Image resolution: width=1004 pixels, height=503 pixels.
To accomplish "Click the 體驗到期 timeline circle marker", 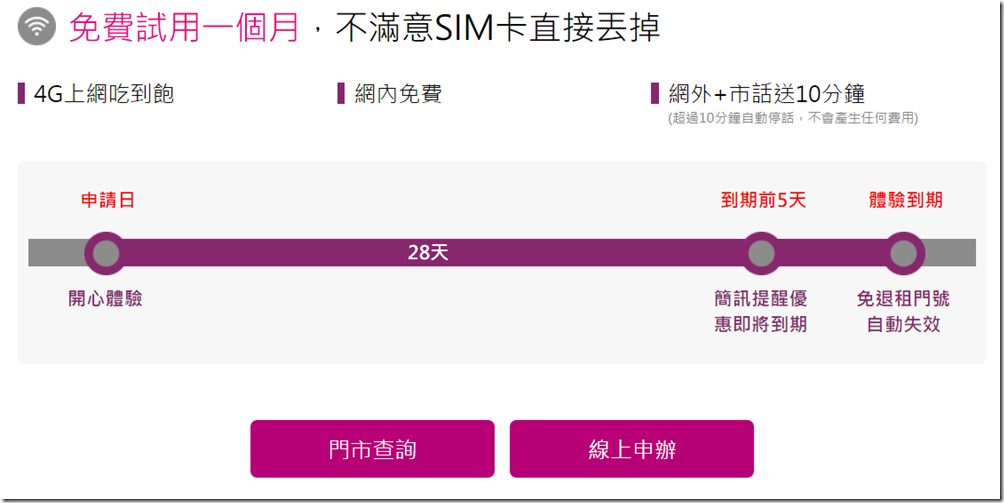I will (903, 253).
